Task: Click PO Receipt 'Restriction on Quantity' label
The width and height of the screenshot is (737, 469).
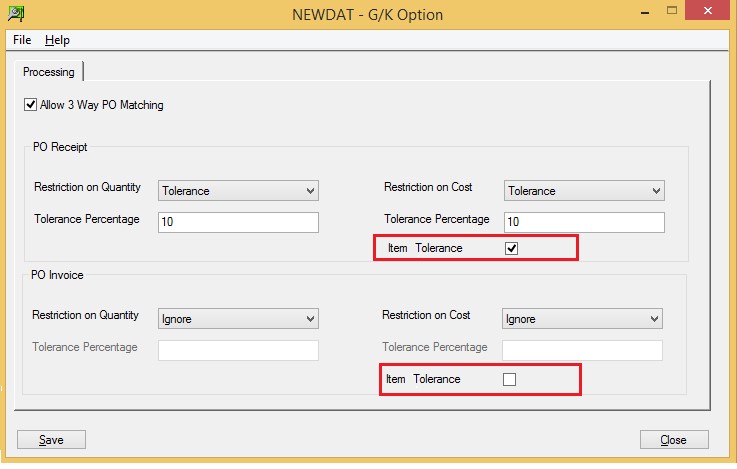Action: tap(87, 187)
